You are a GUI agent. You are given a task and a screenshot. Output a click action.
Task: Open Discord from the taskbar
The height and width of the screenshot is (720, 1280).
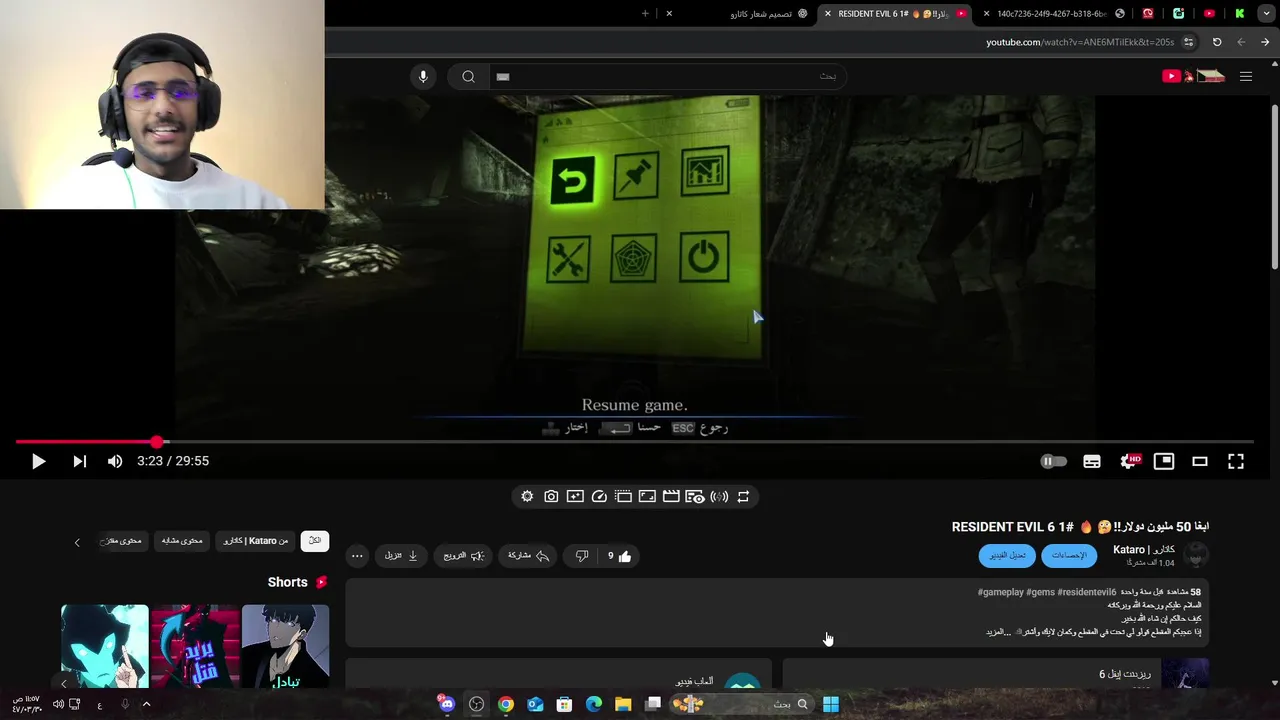(x=447, y=704)
